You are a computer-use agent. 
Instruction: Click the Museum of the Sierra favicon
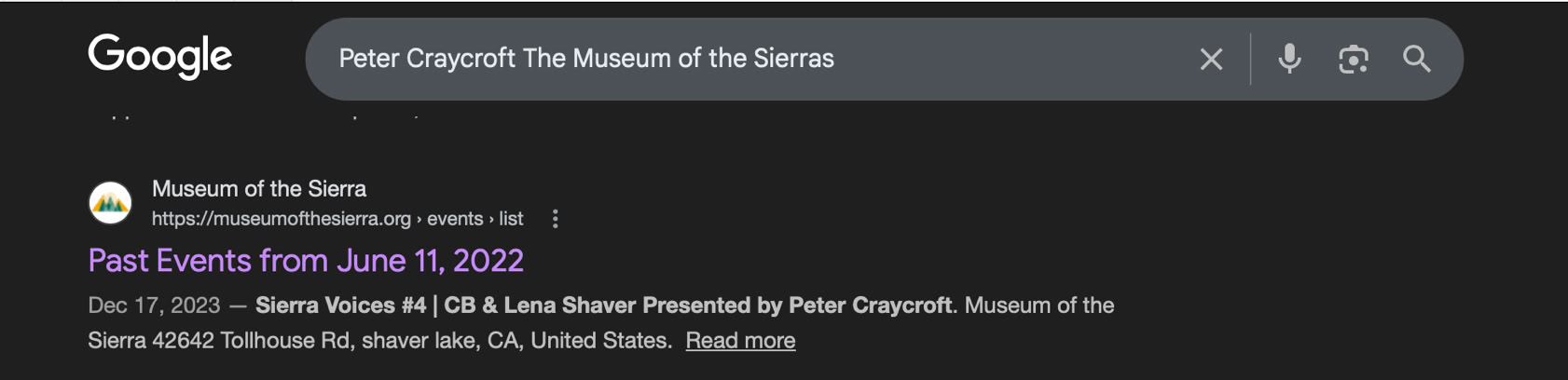(110, 203)
